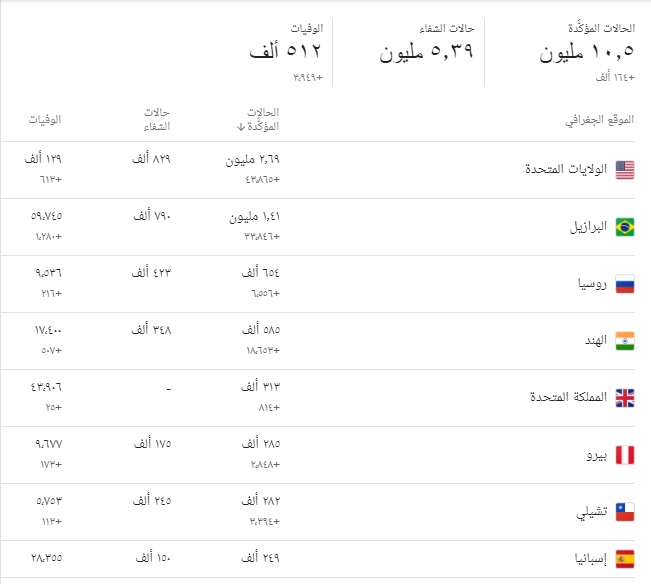Sort by the الحالات المؤكدة column arrow

pyautogui.click(x=241, y=127)
